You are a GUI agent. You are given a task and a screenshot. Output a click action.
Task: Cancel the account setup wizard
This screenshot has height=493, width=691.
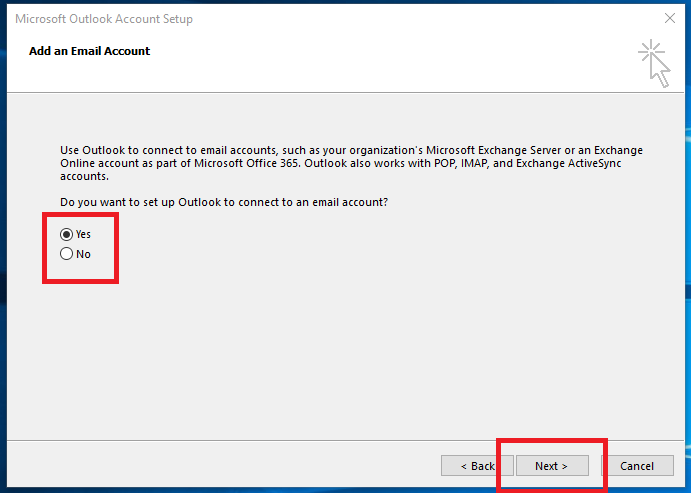(637, 466)
